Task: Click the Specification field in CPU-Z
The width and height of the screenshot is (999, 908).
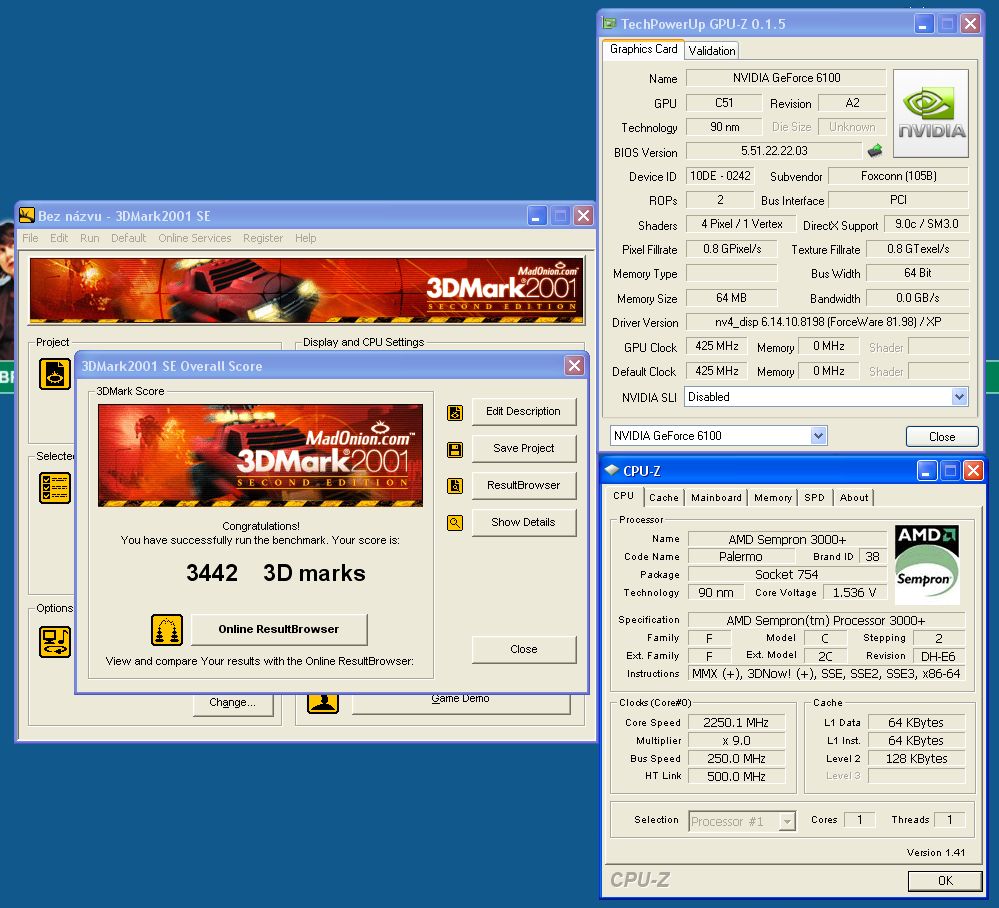Action: click(826, 621)
